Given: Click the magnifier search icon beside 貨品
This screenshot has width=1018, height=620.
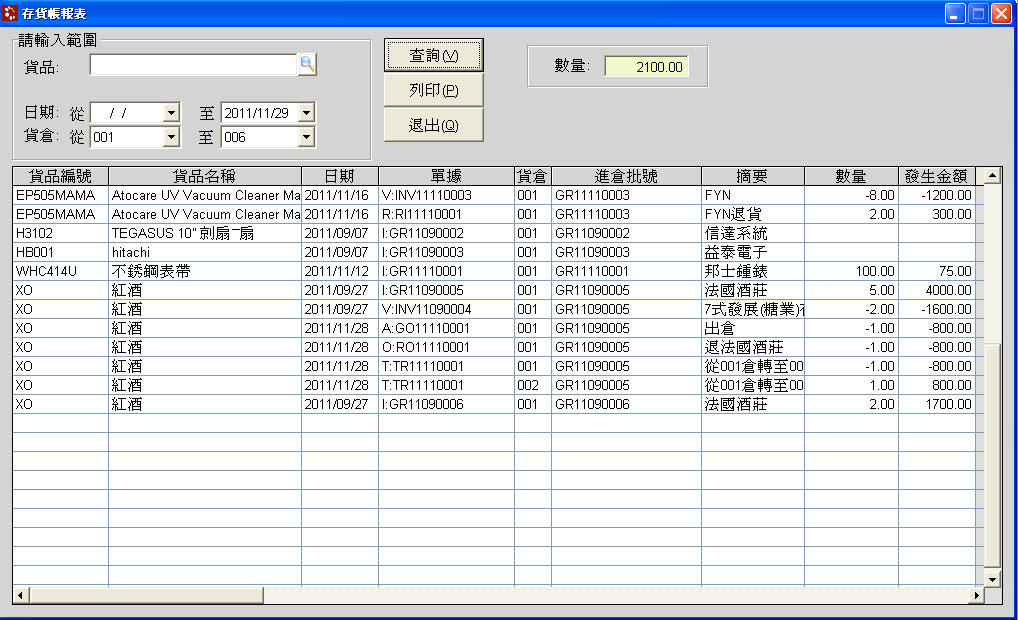Looking at the screenshot, I should coord(308,64).
